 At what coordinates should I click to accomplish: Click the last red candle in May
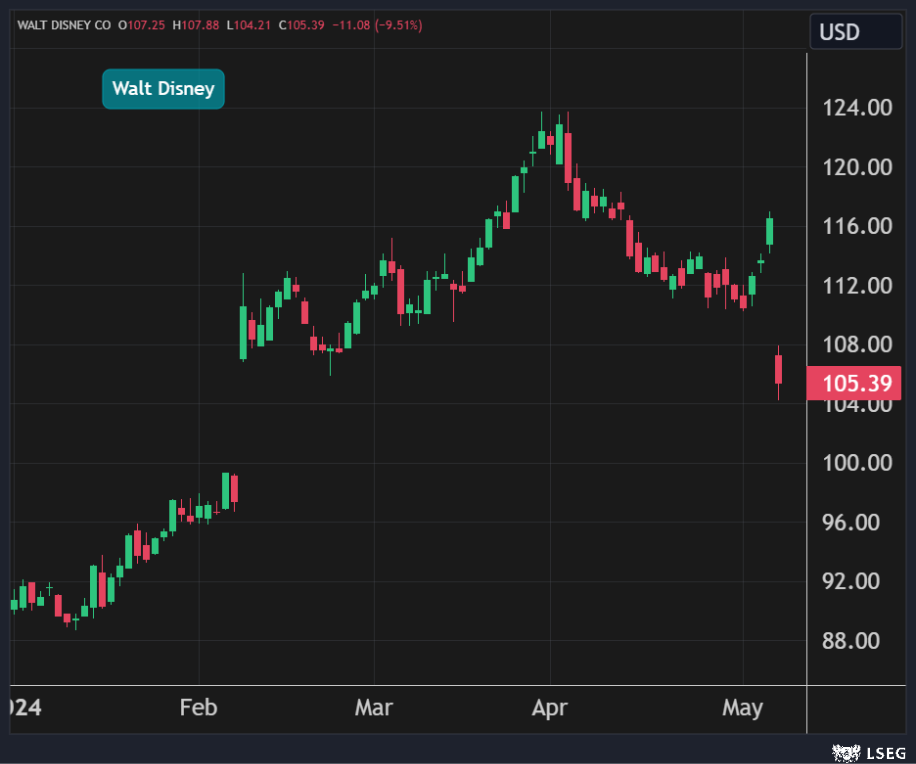point(778,369)
